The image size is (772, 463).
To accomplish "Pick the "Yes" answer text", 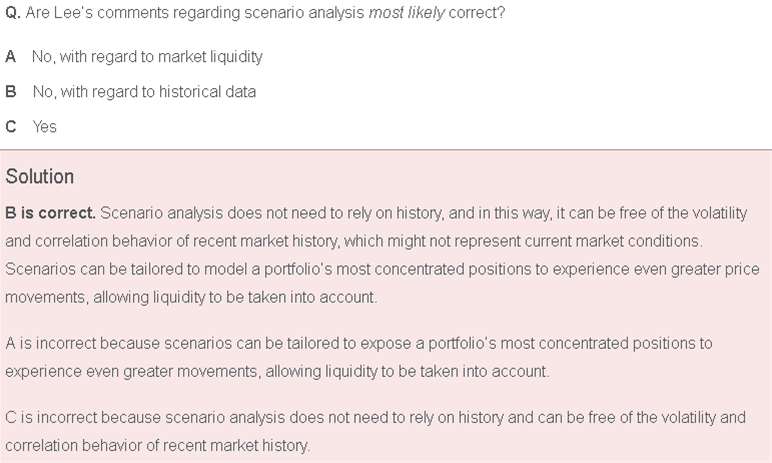I will [44, 127].
